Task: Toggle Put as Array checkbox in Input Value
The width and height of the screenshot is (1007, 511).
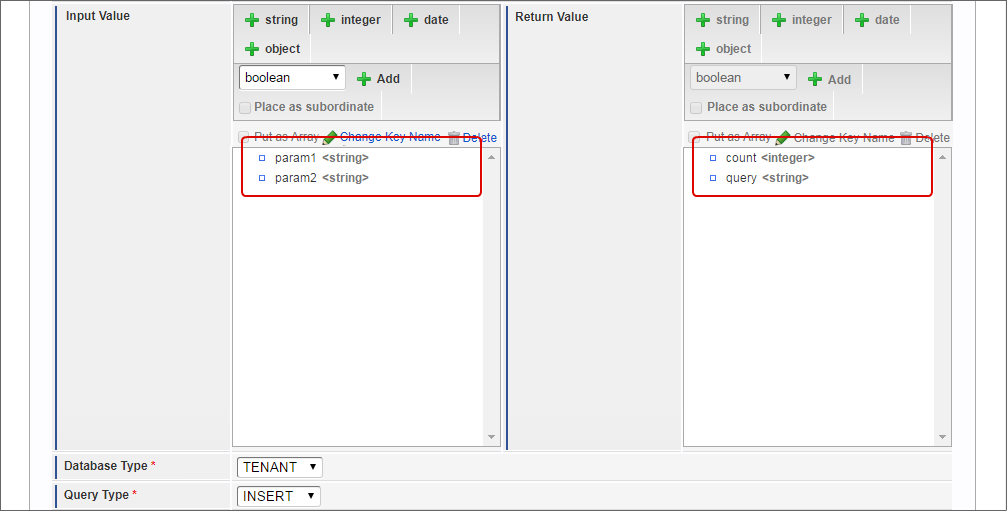Action: tap(245, 137)
